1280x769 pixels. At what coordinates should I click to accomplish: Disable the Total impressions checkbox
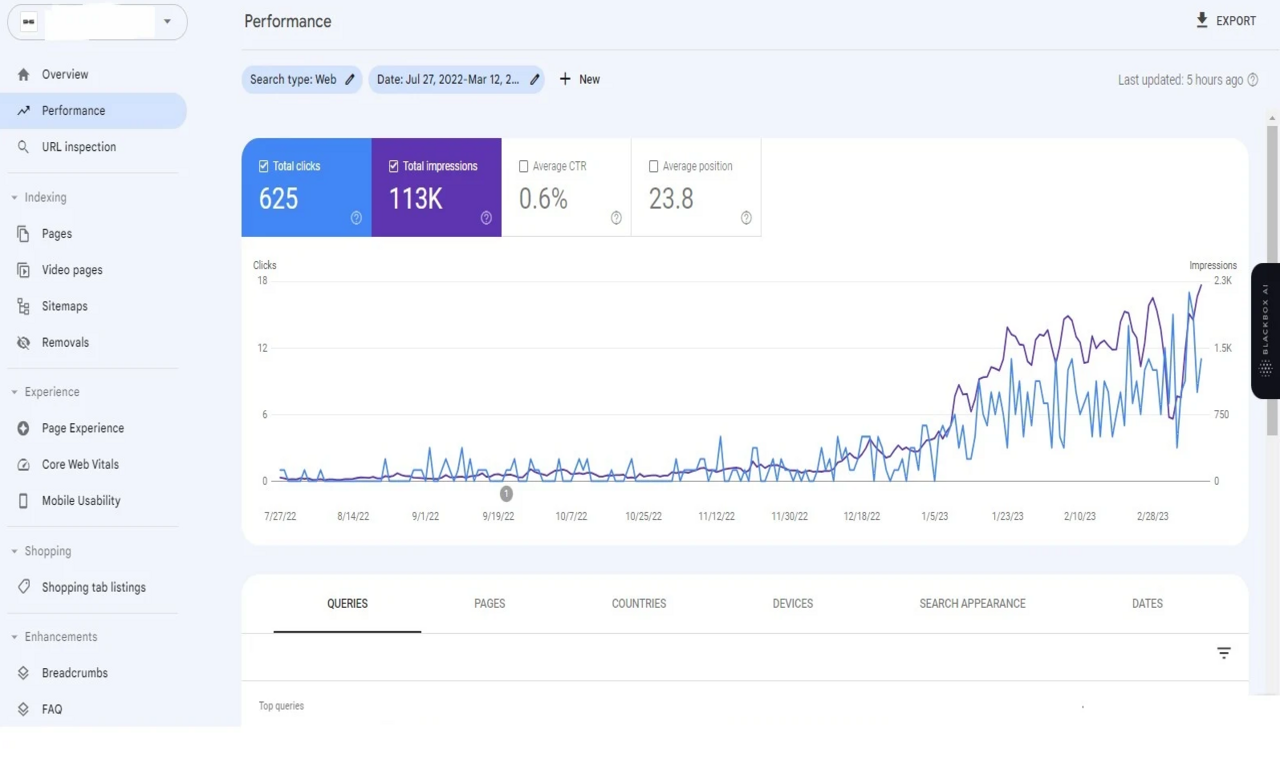pyautogui.click(x=393, y=166)
